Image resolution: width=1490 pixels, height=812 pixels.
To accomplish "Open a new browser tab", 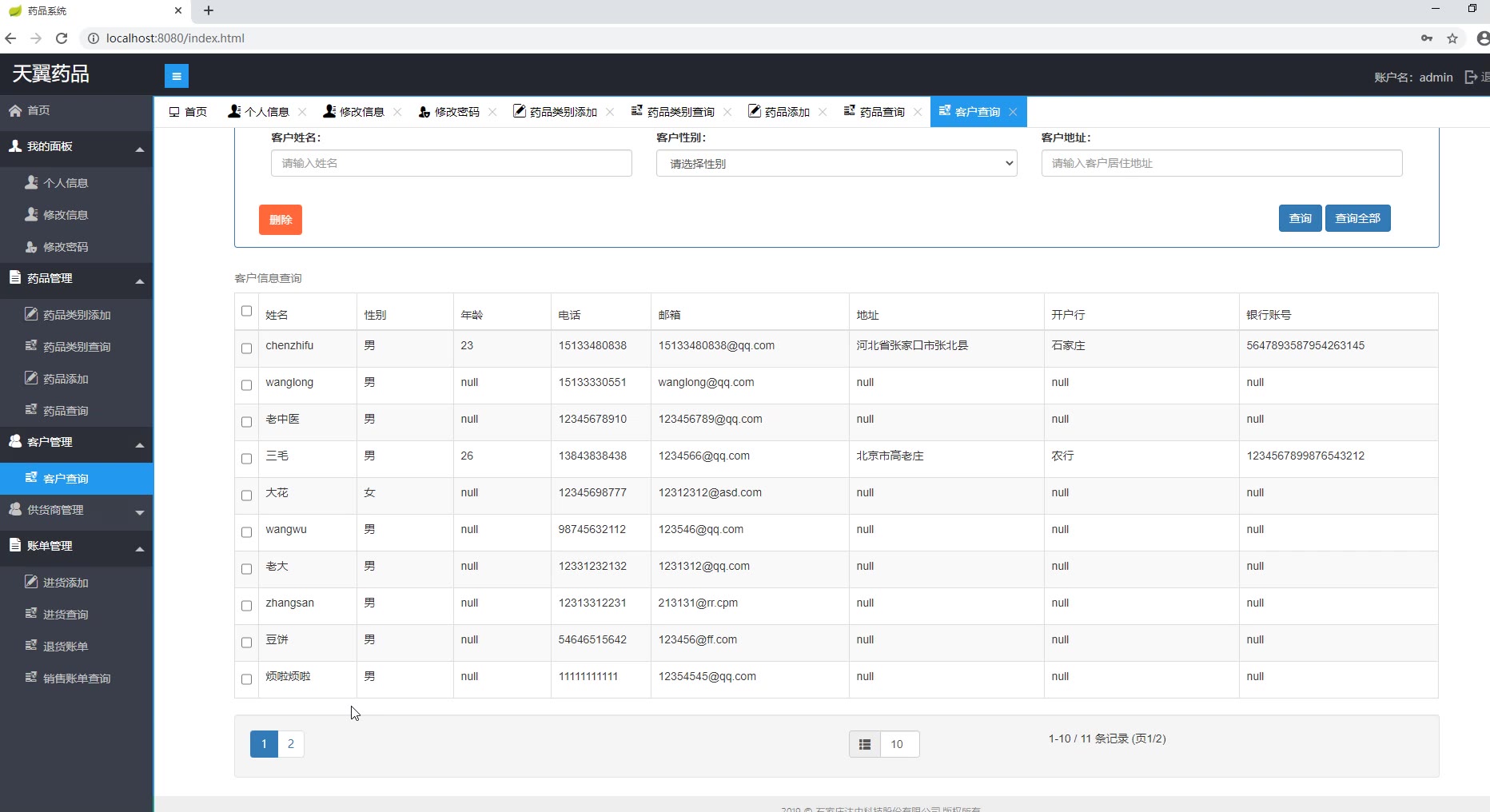I will point(209,10).
